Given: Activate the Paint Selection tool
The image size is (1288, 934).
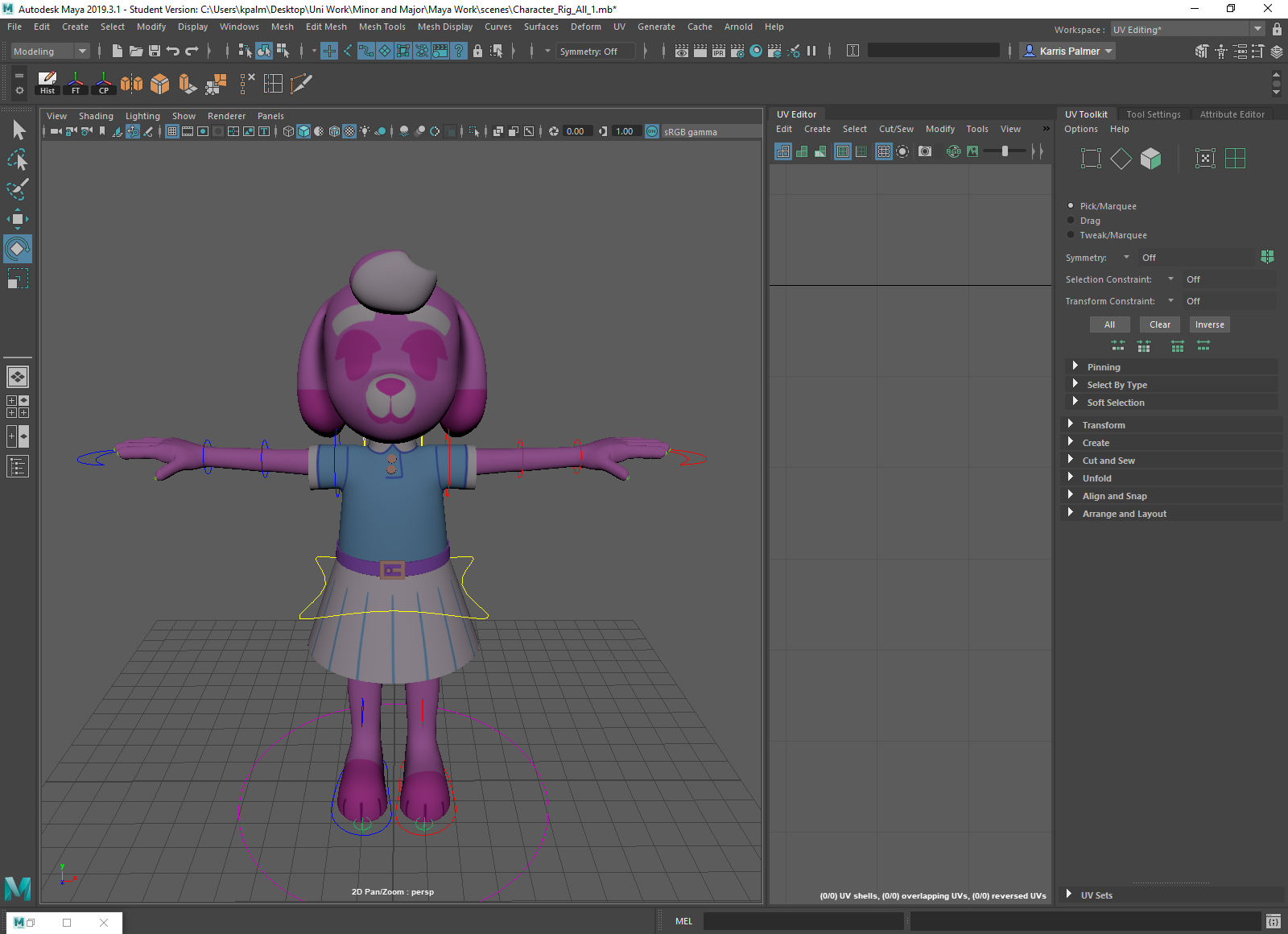Looking at the screenshot, I should [18, 189].
